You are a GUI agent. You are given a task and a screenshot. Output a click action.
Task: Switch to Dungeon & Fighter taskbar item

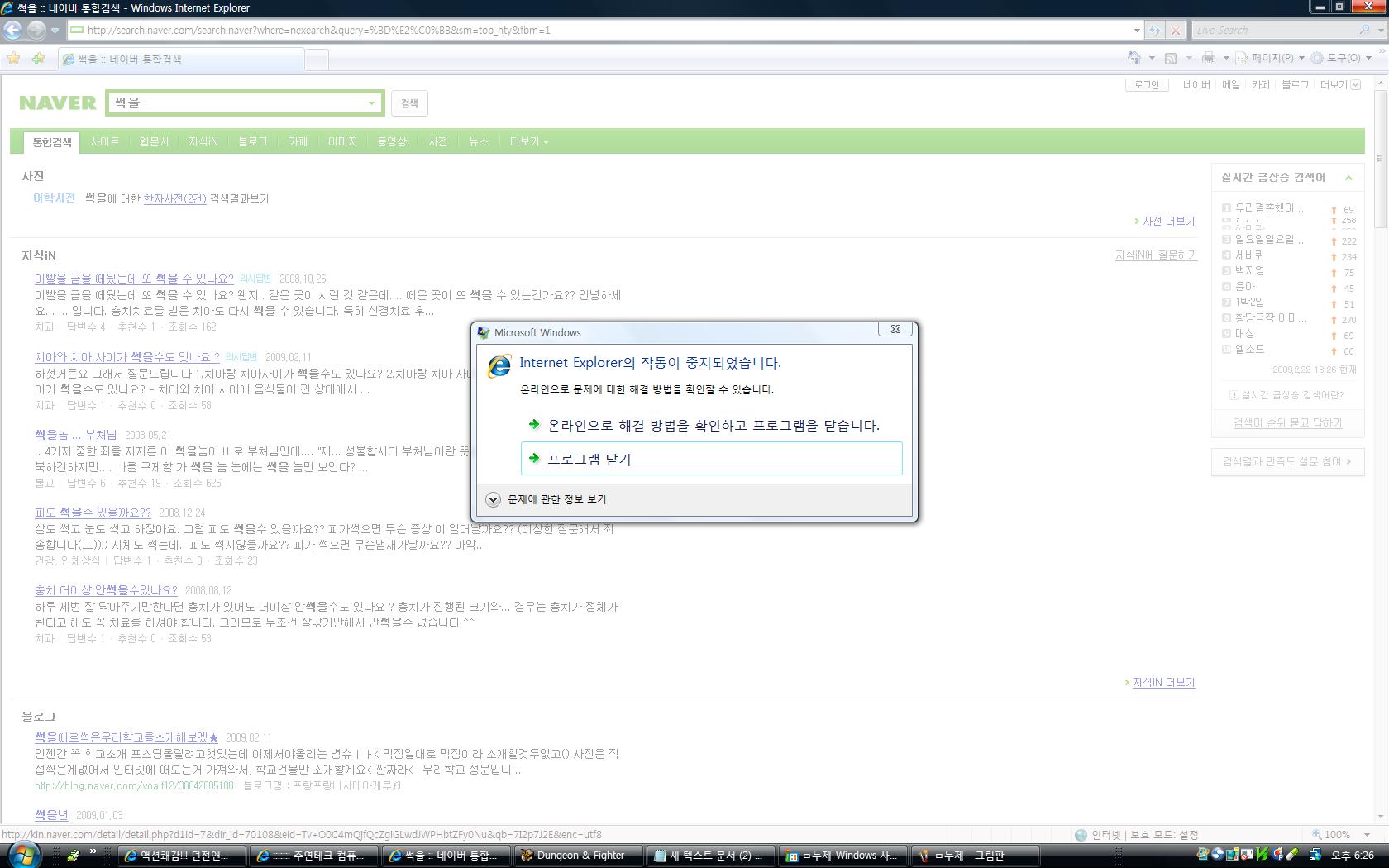(579, 856)
